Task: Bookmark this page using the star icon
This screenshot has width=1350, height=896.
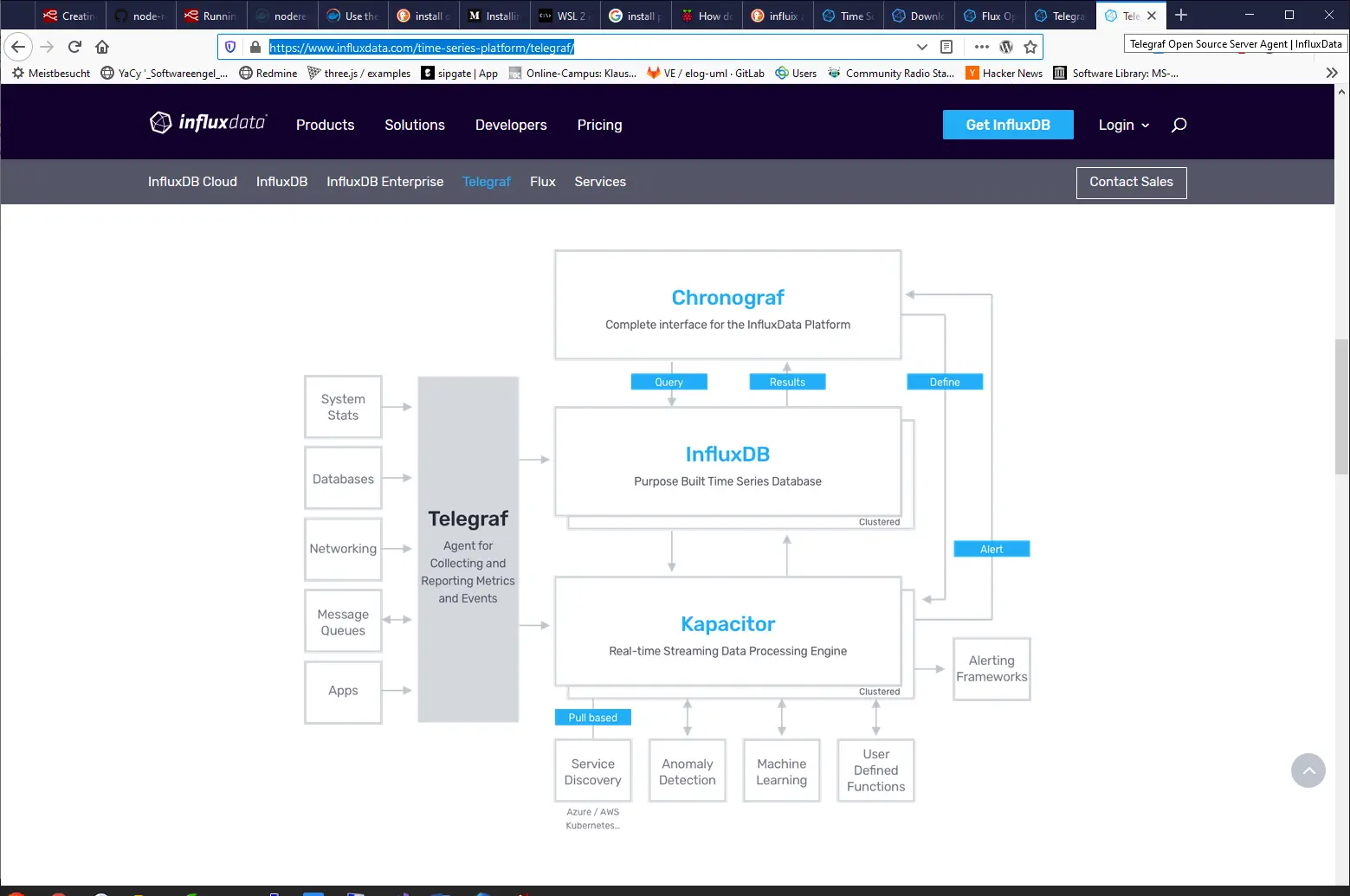Action: click(x=1030, y=47)
